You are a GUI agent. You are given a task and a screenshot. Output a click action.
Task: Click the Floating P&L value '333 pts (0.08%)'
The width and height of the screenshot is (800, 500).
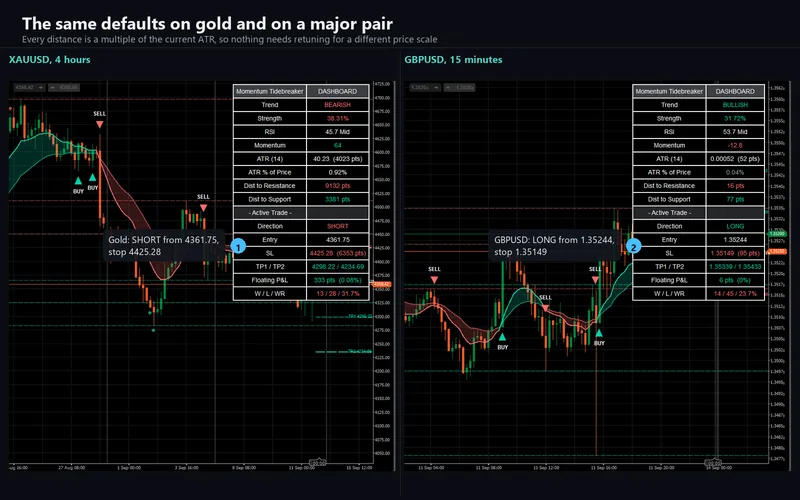(337, 280)
